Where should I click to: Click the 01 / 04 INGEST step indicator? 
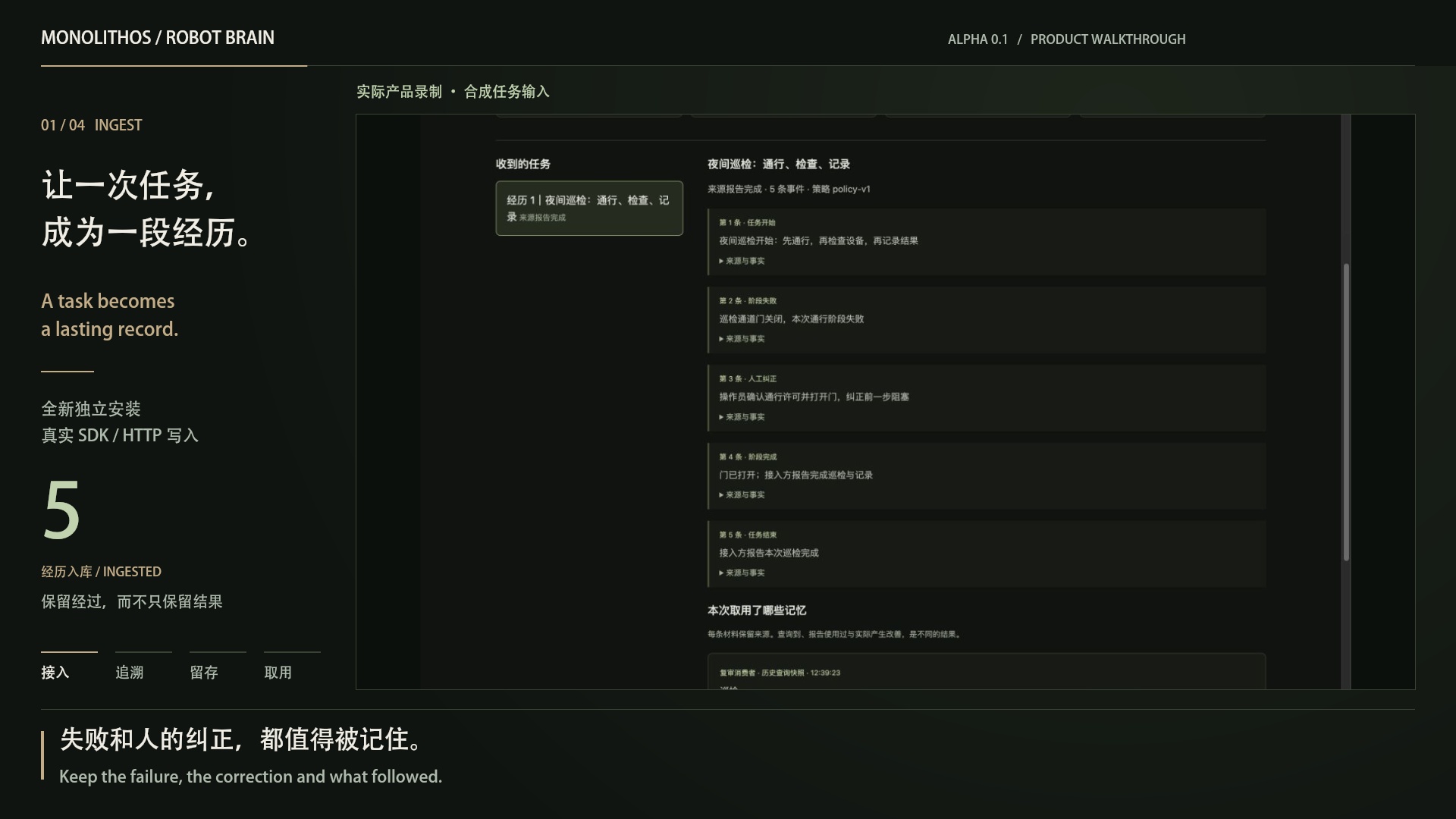[x=92, y=125]
